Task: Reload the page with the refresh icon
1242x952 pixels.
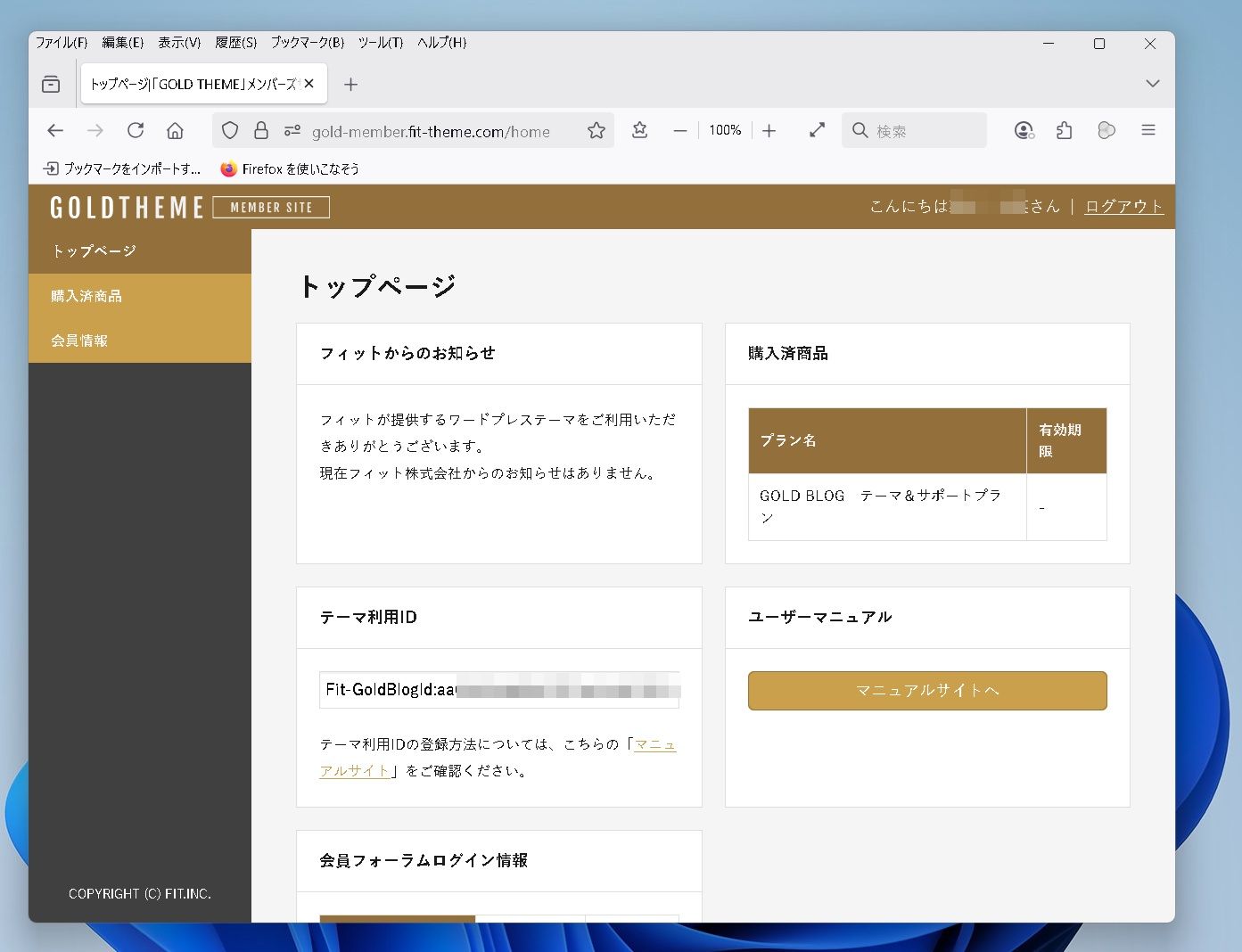Action: click(136, 131)
